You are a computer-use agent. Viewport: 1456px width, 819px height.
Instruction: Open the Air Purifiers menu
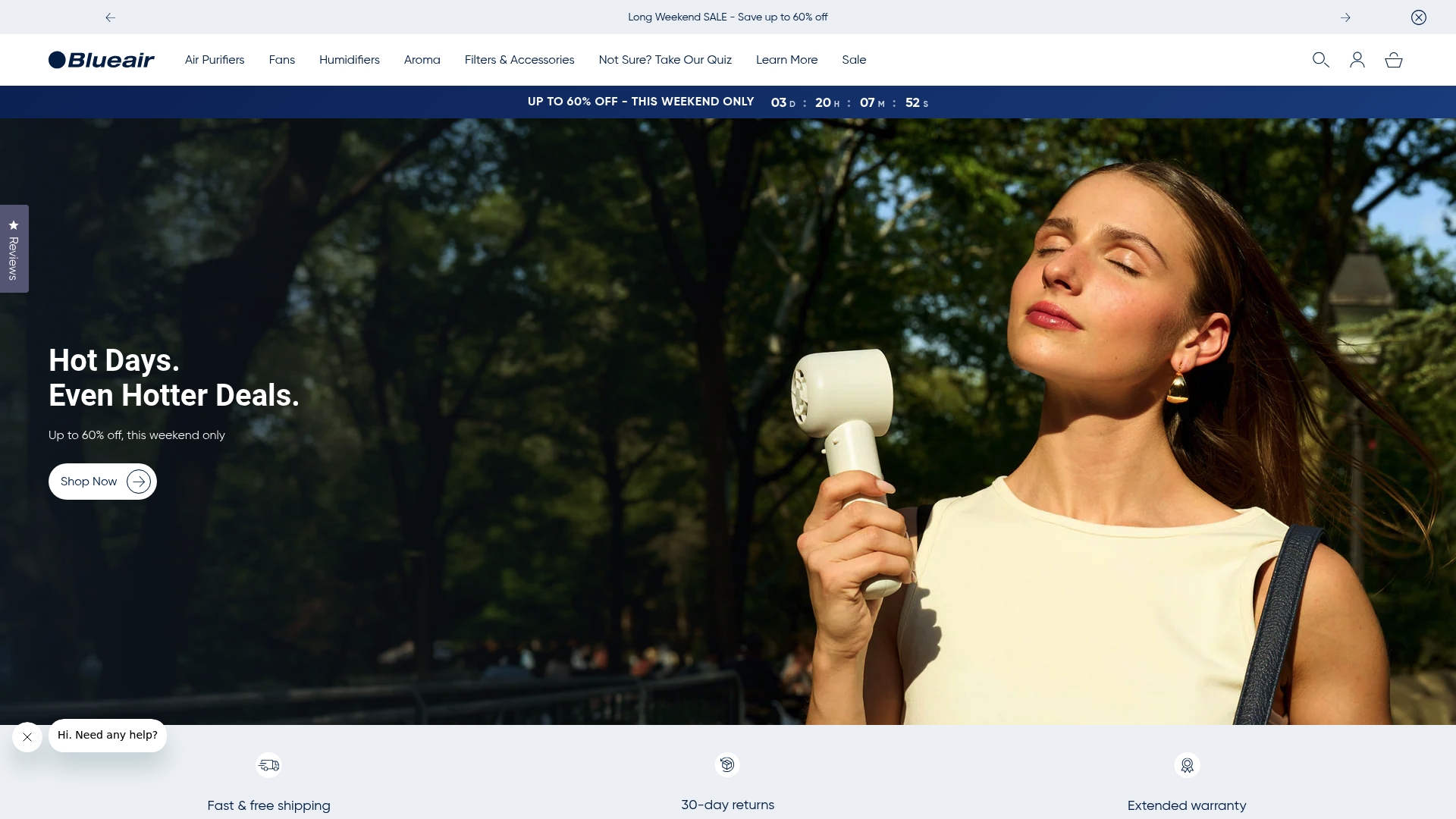(x=215, y=60)
